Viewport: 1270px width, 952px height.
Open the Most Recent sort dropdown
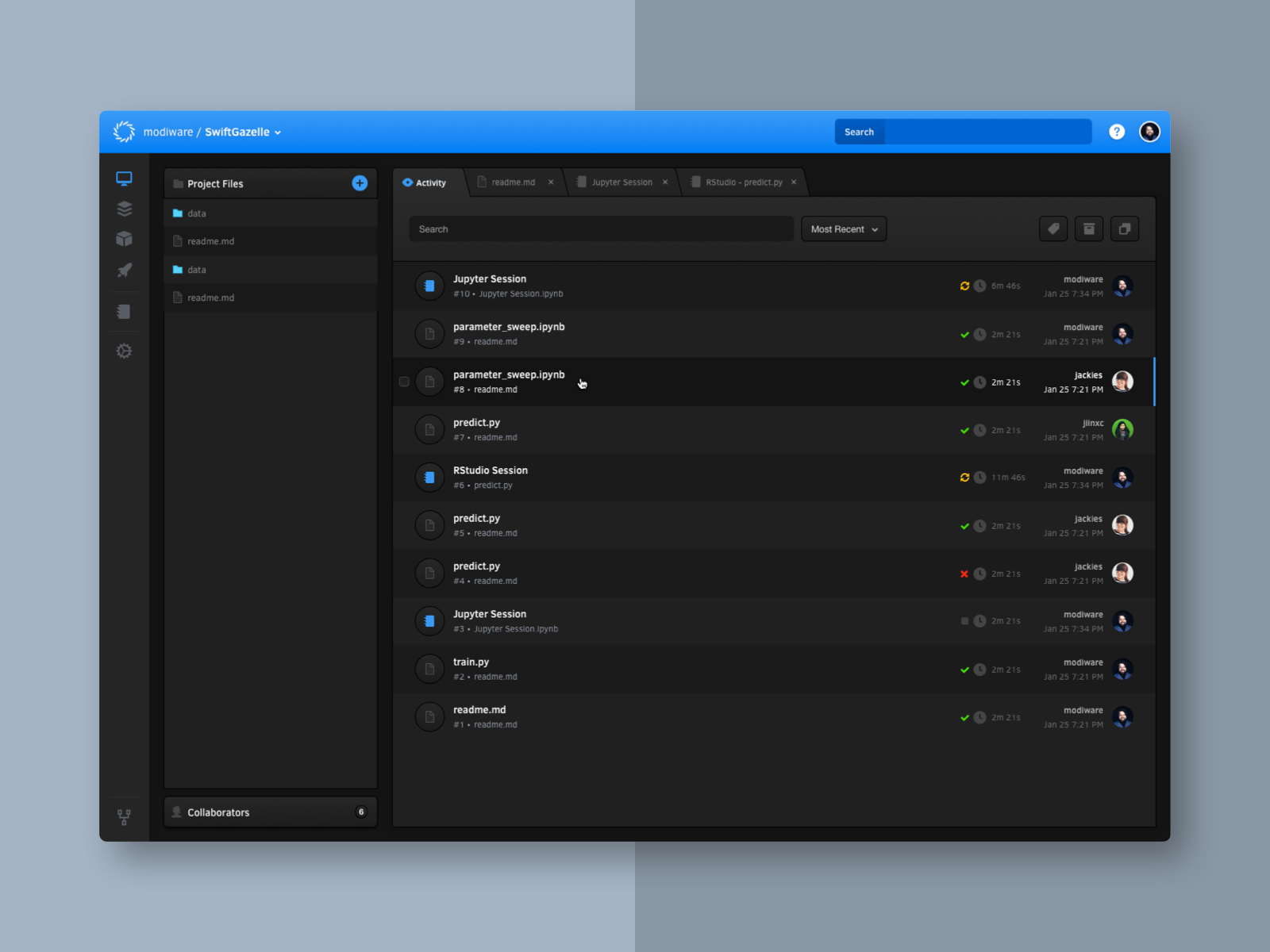(x=843, y=228)
